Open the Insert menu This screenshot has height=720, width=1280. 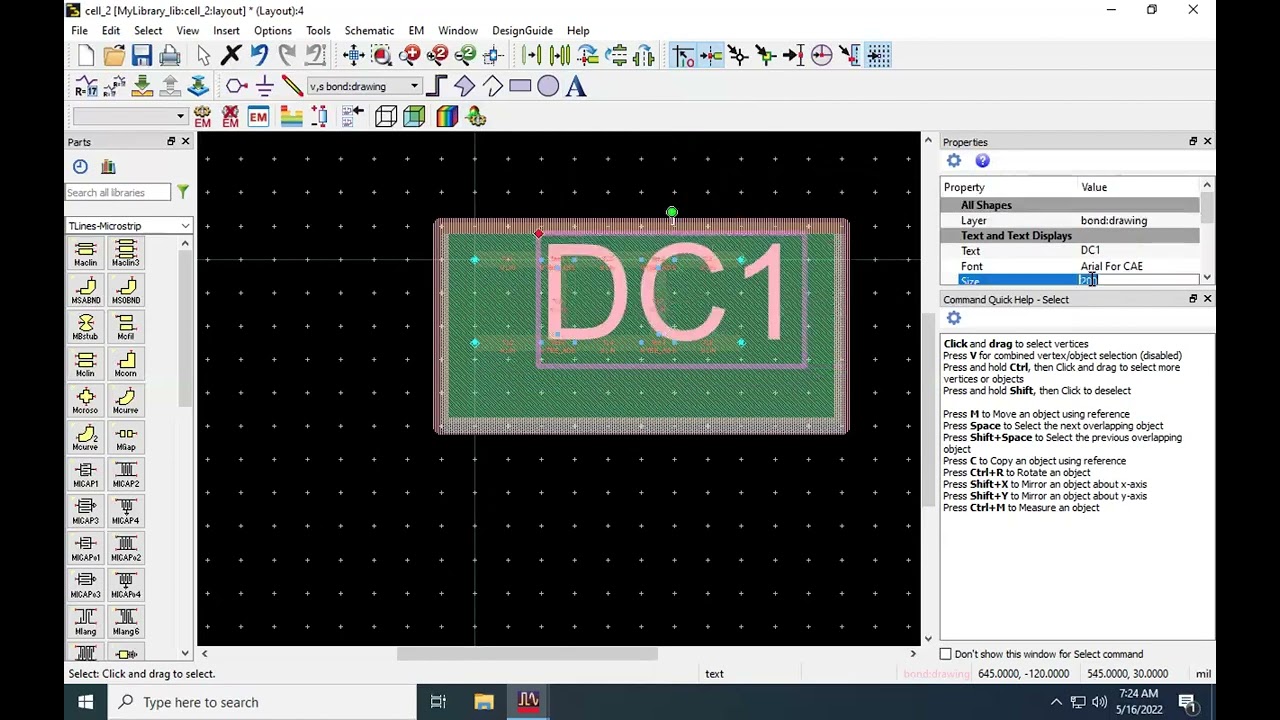coord(226,30)
